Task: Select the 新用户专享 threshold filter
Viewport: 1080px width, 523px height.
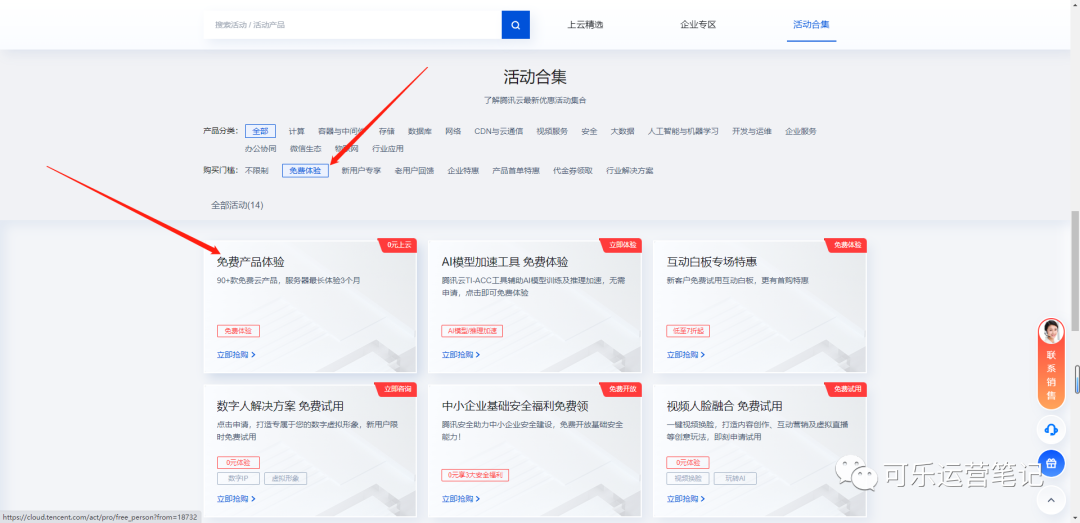Action: [x=361, y=170]
